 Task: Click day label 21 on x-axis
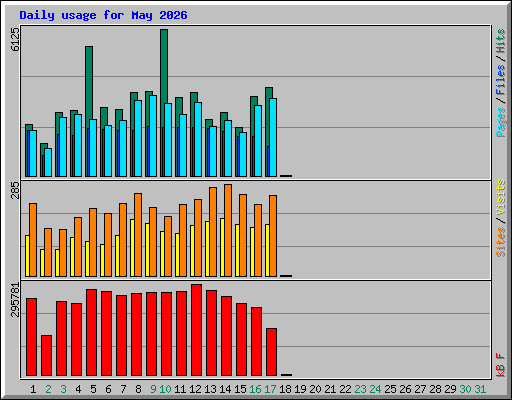point(330,389)
